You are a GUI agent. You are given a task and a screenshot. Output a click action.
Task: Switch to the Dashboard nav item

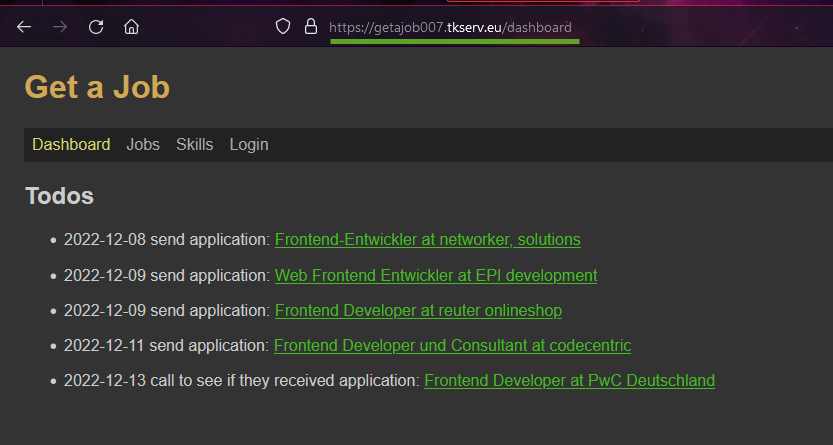(71, 145)
